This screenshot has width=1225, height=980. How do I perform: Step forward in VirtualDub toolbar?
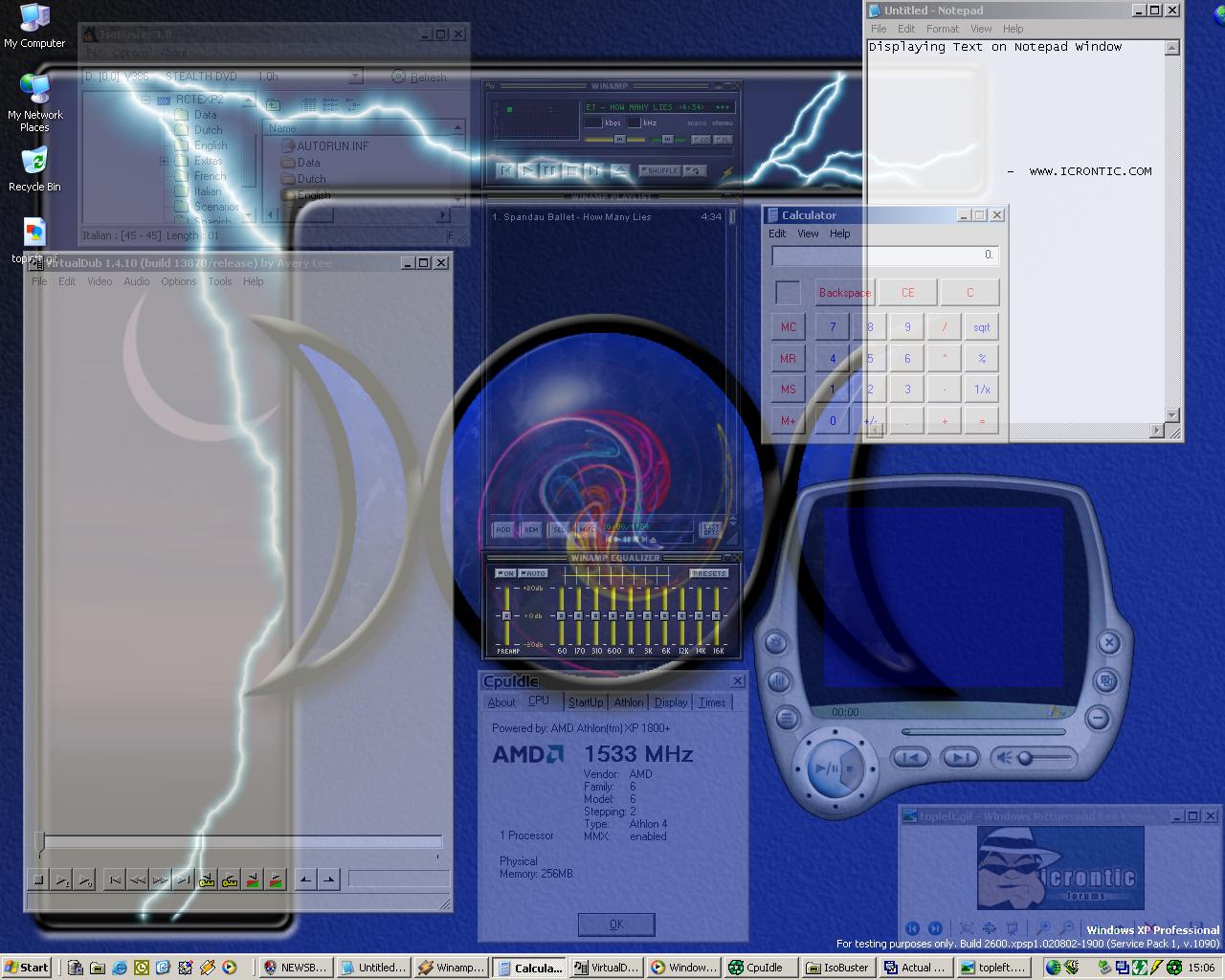tap(160, 880)
